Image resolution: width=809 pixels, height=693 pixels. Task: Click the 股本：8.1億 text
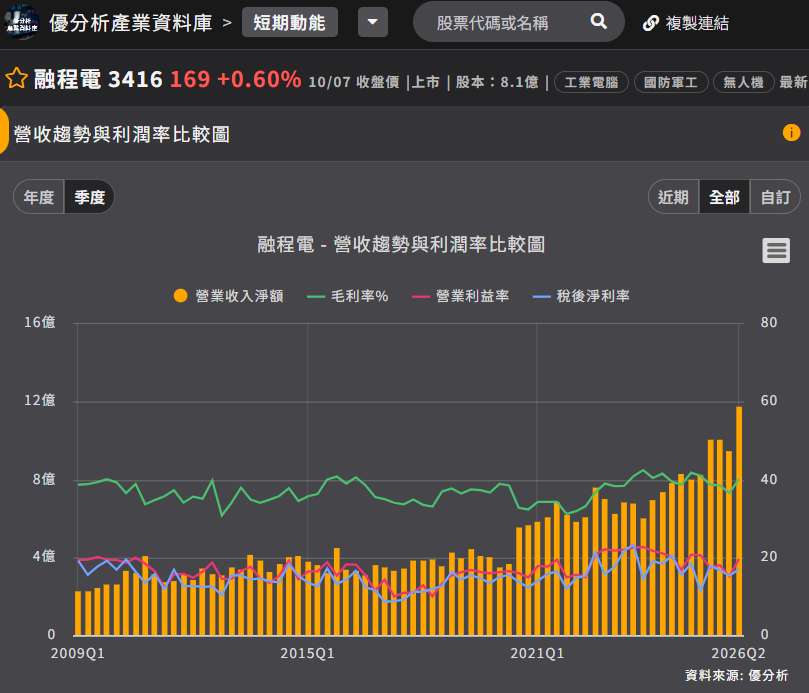tap(497, 82)
